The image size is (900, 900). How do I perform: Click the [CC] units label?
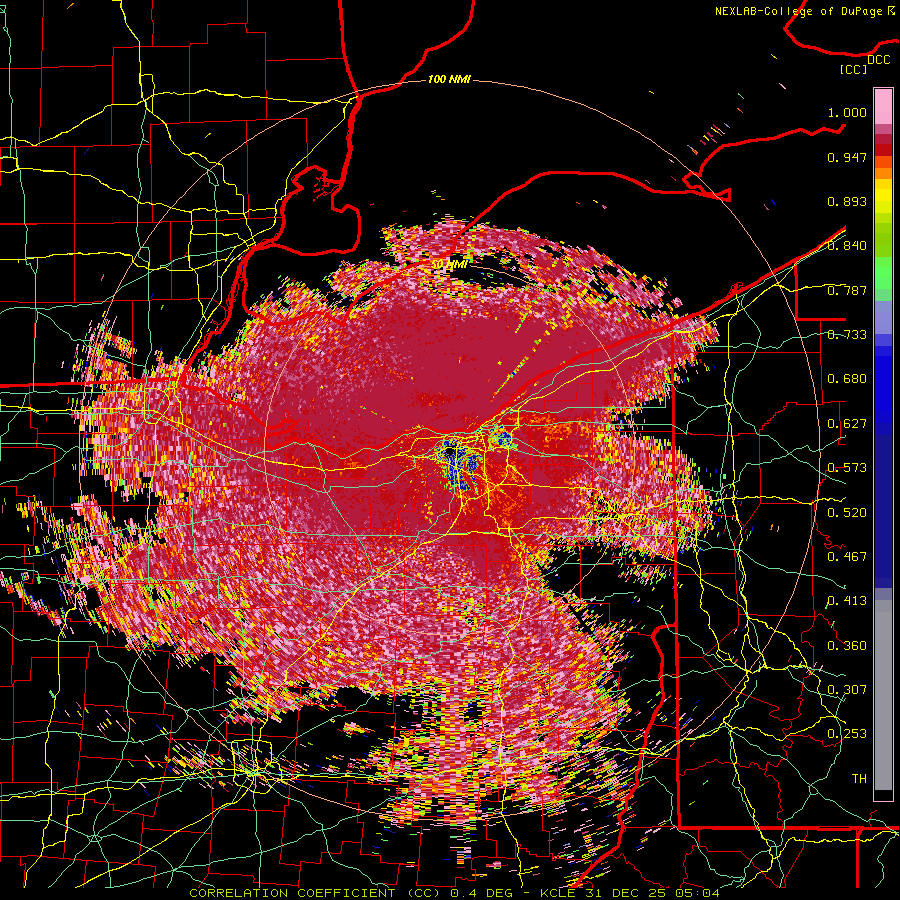point(853,69)
